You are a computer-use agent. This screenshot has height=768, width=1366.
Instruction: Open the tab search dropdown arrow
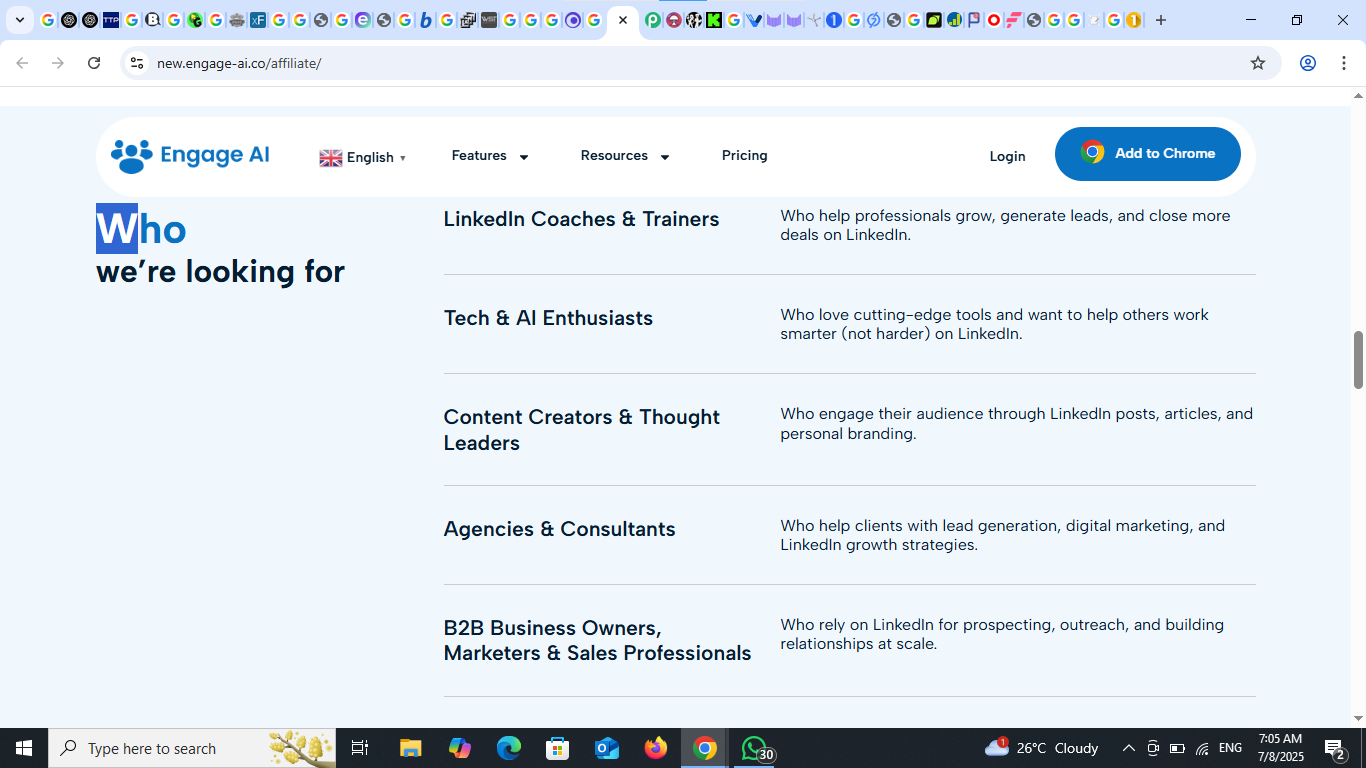pos(19,20)
